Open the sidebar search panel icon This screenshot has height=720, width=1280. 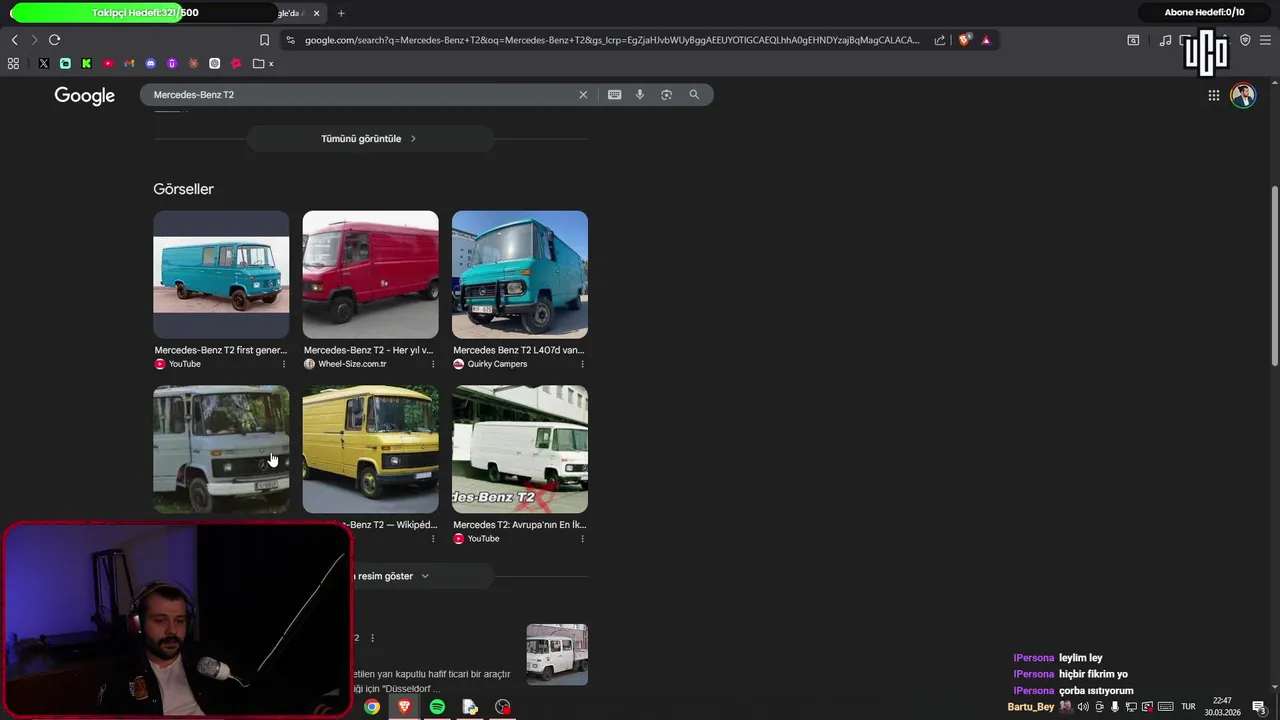tap(1133, 40)
